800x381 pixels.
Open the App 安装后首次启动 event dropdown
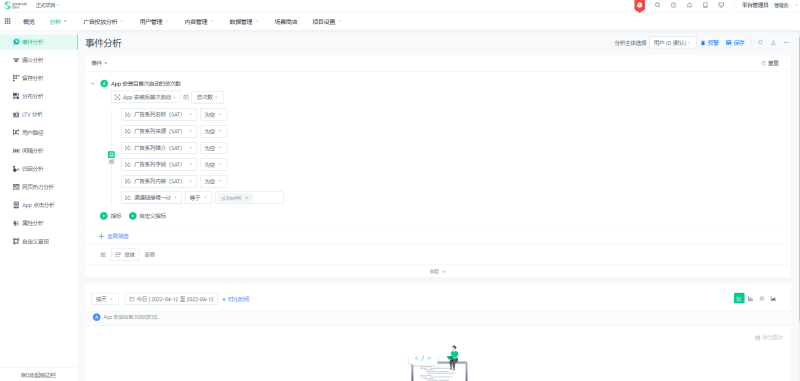(x=146, y=97)
